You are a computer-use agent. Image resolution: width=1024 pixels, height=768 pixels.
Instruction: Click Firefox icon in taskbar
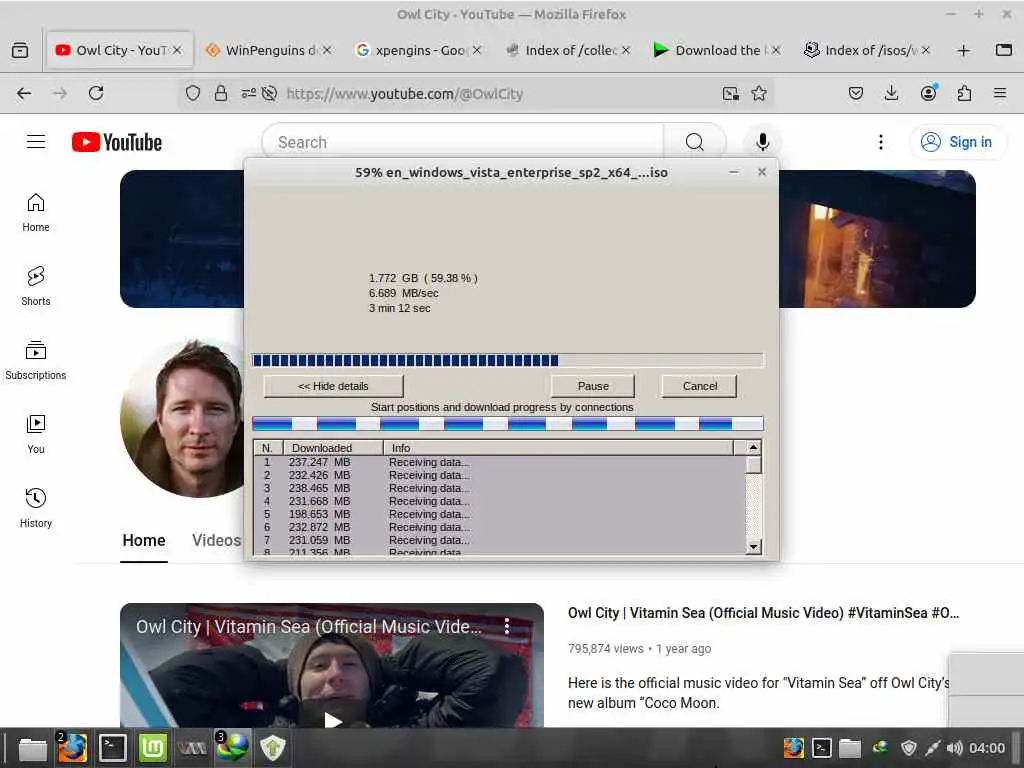point(72,748)
